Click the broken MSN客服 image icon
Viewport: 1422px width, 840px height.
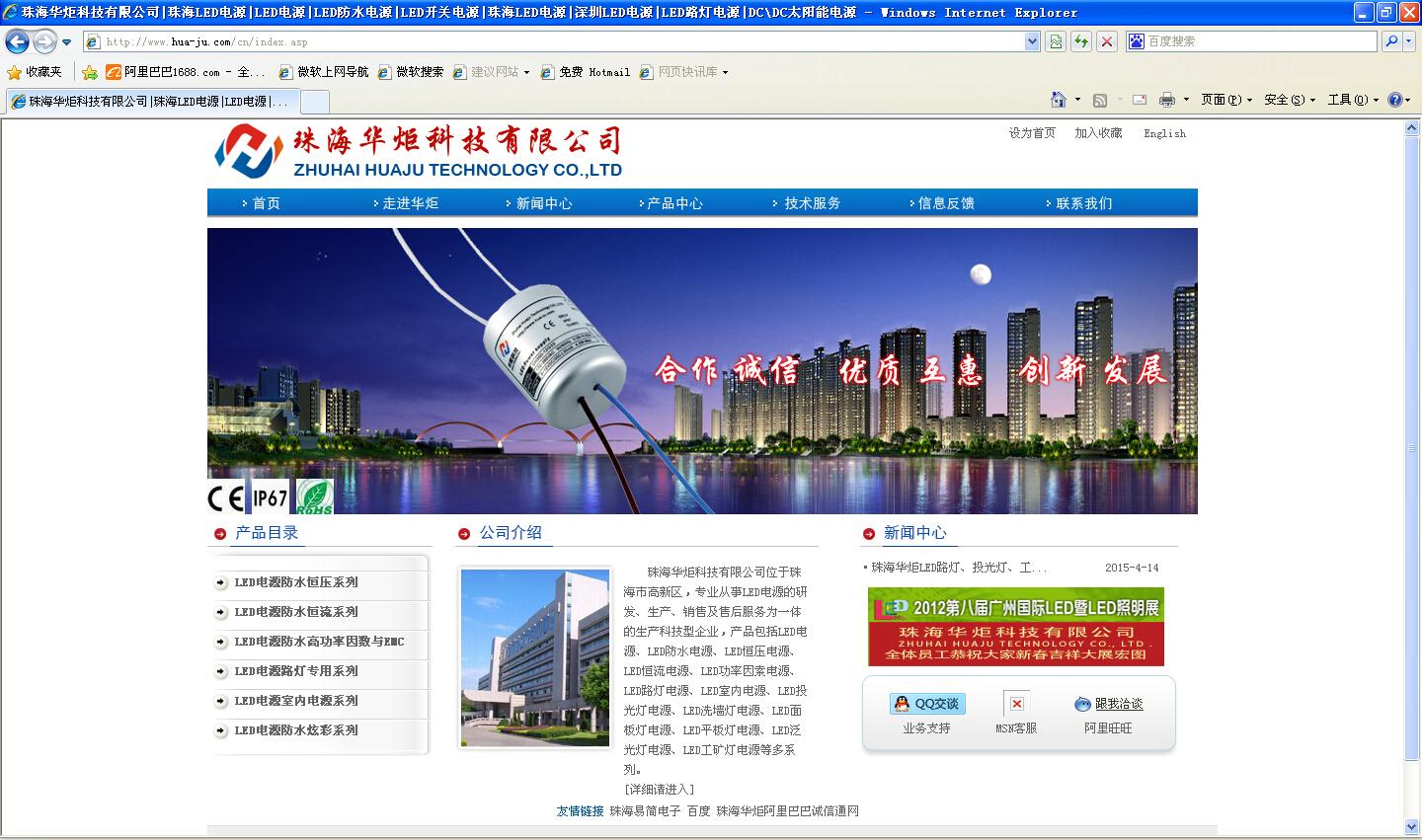click(1016, 704)
